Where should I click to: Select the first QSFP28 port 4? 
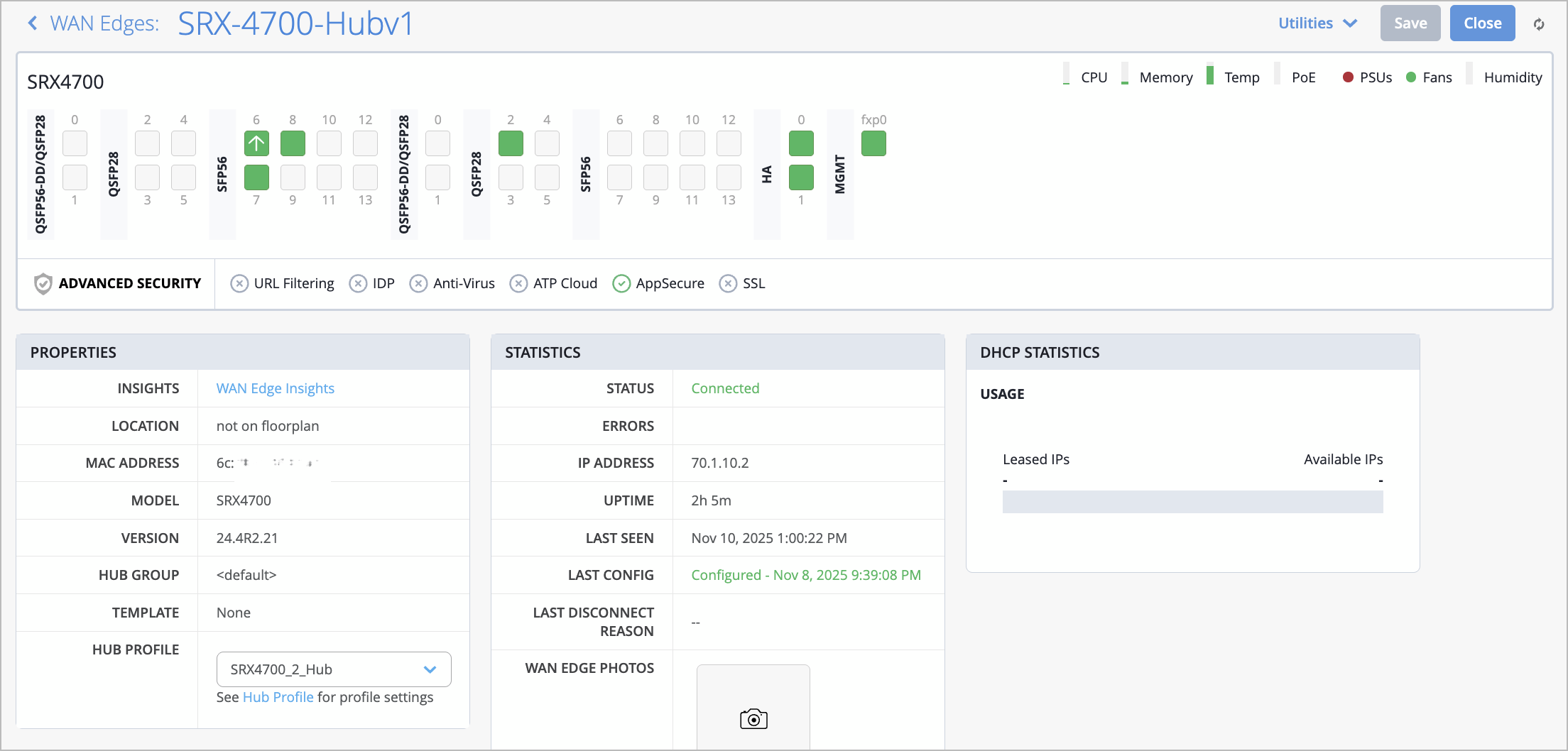click(183, 143)
